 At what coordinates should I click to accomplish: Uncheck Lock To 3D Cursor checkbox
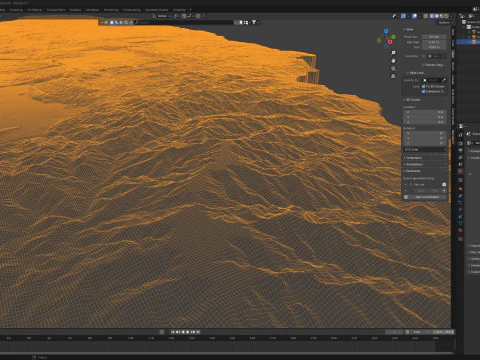(423, 87)
